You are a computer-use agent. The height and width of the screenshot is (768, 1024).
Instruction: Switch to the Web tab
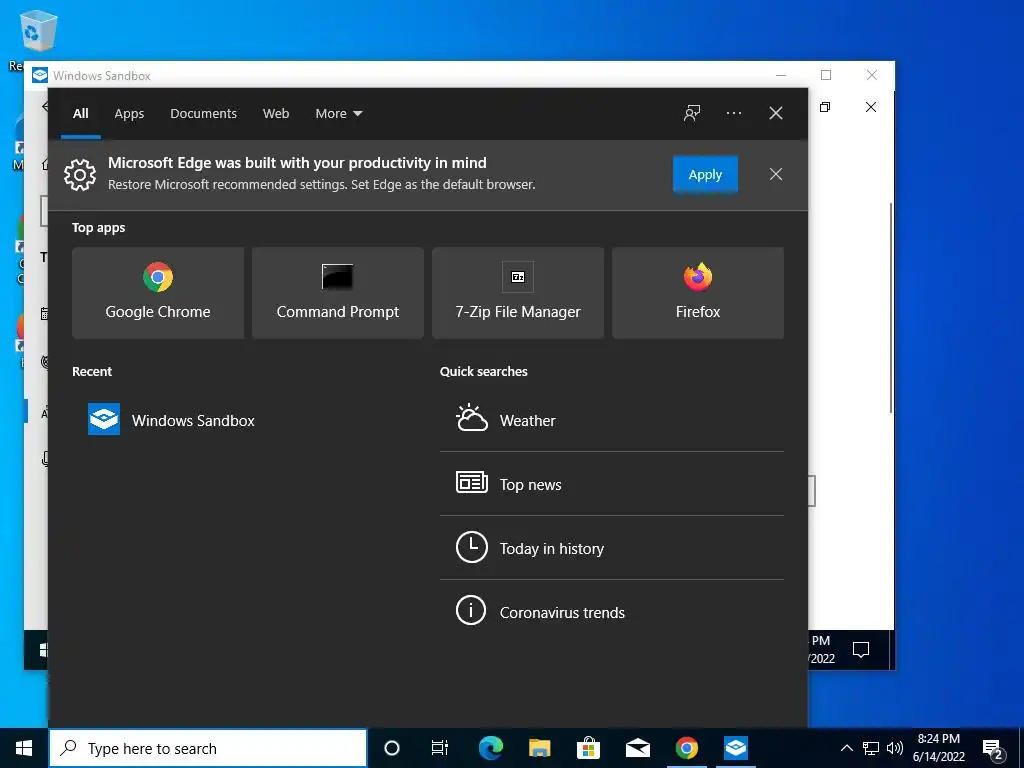tap(276, 114)
